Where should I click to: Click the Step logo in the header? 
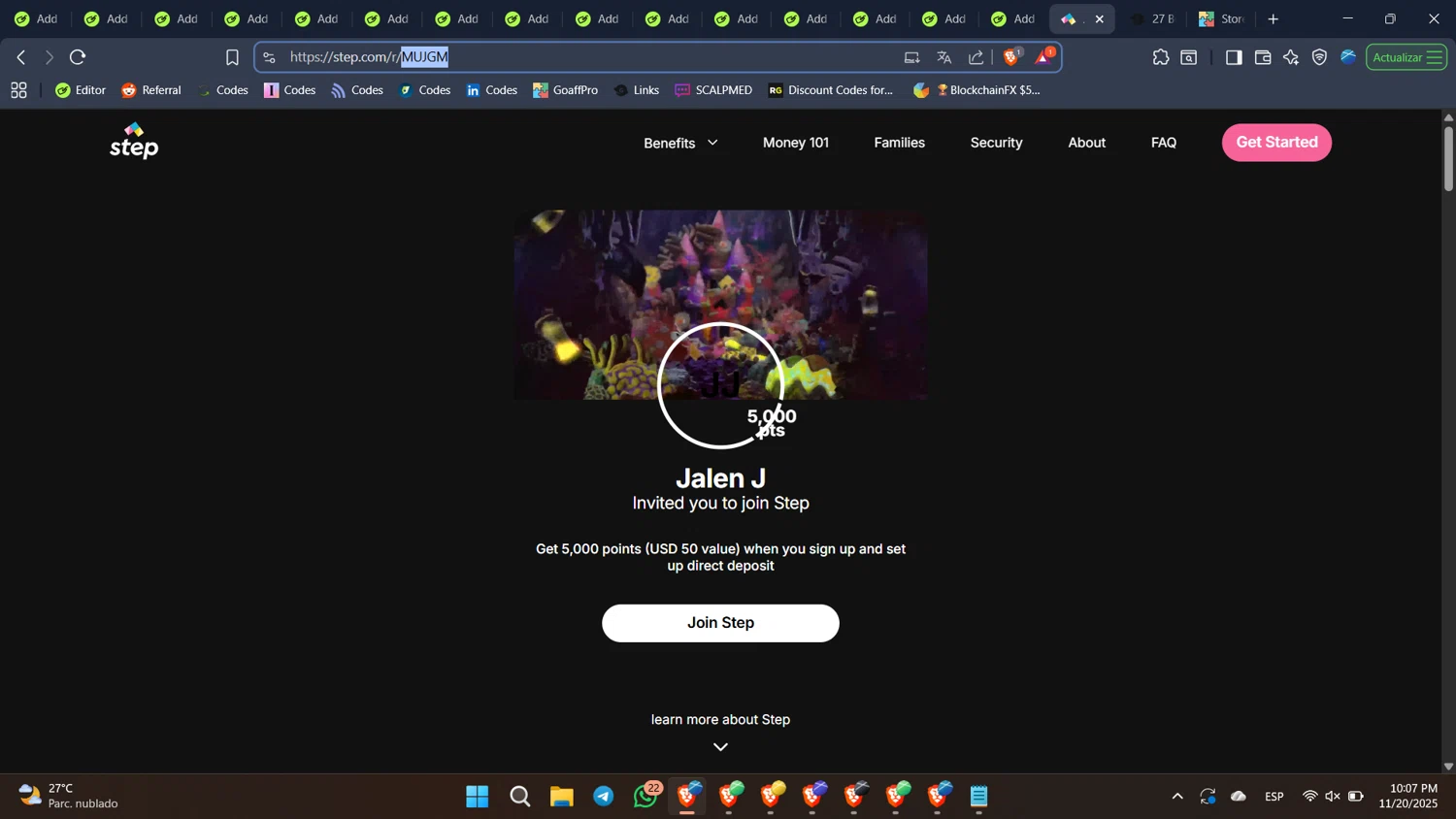coord(134,142)
